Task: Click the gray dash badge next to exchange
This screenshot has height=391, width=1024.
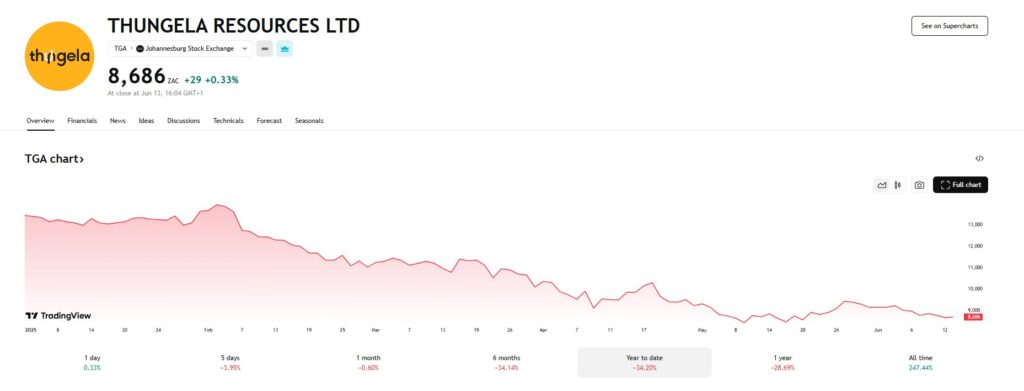Action: (x=264, y=48)
